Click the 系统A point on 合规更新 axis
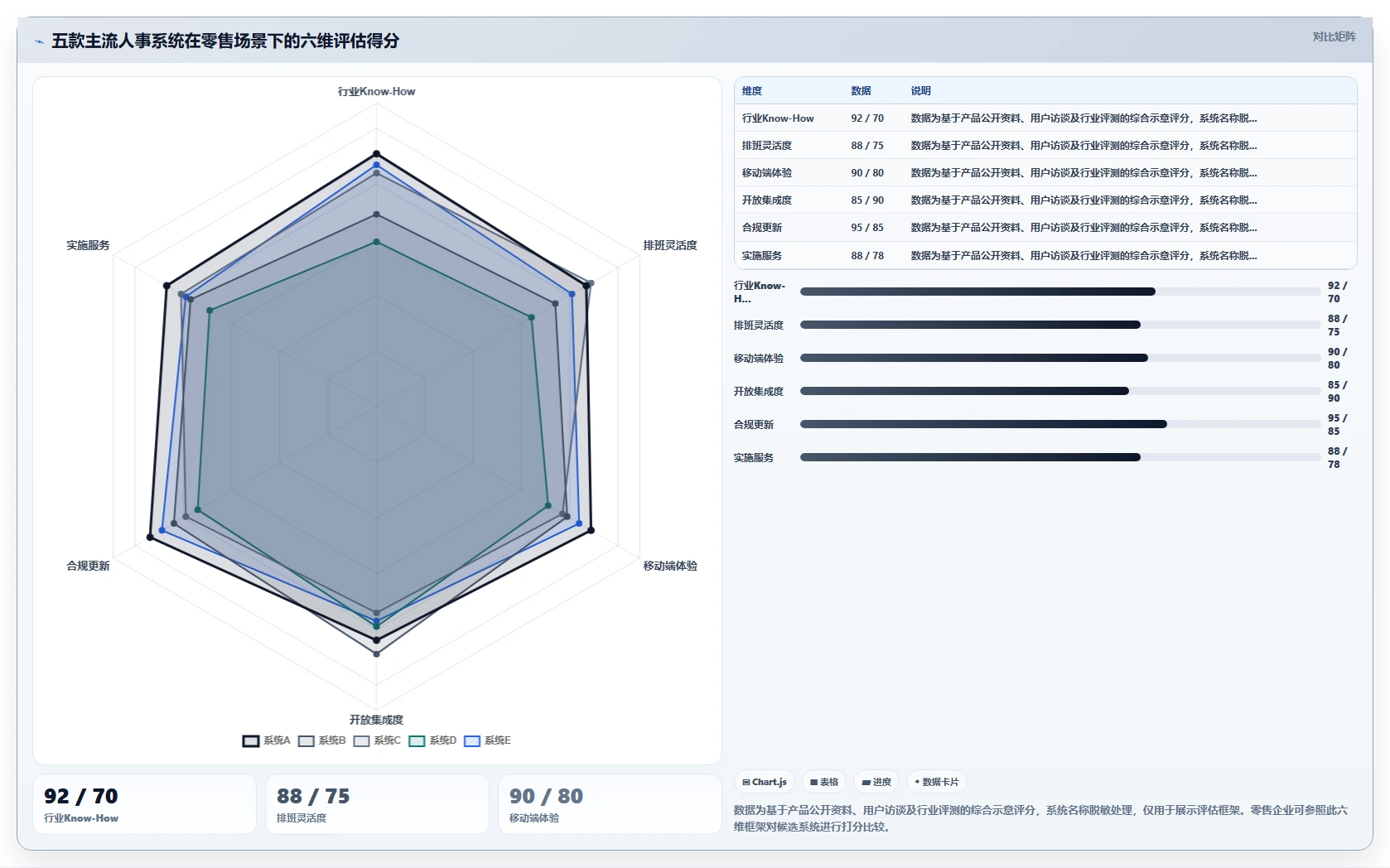The image size is (1390, 868). coord(150,538)
